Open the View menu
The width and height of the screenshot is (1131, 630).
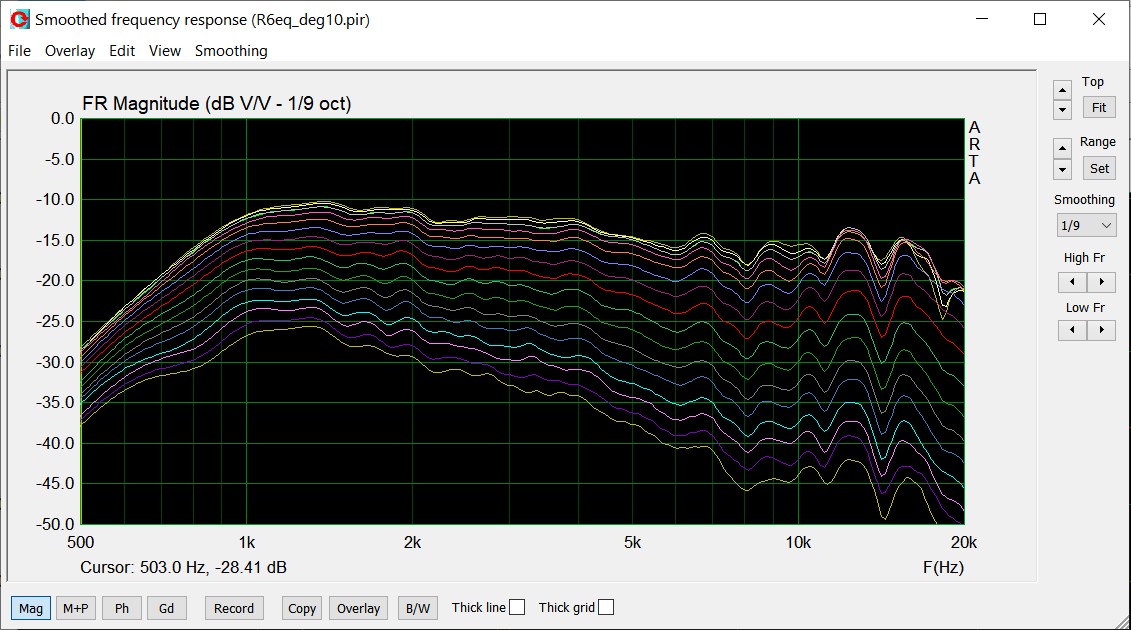pos(164,51)
